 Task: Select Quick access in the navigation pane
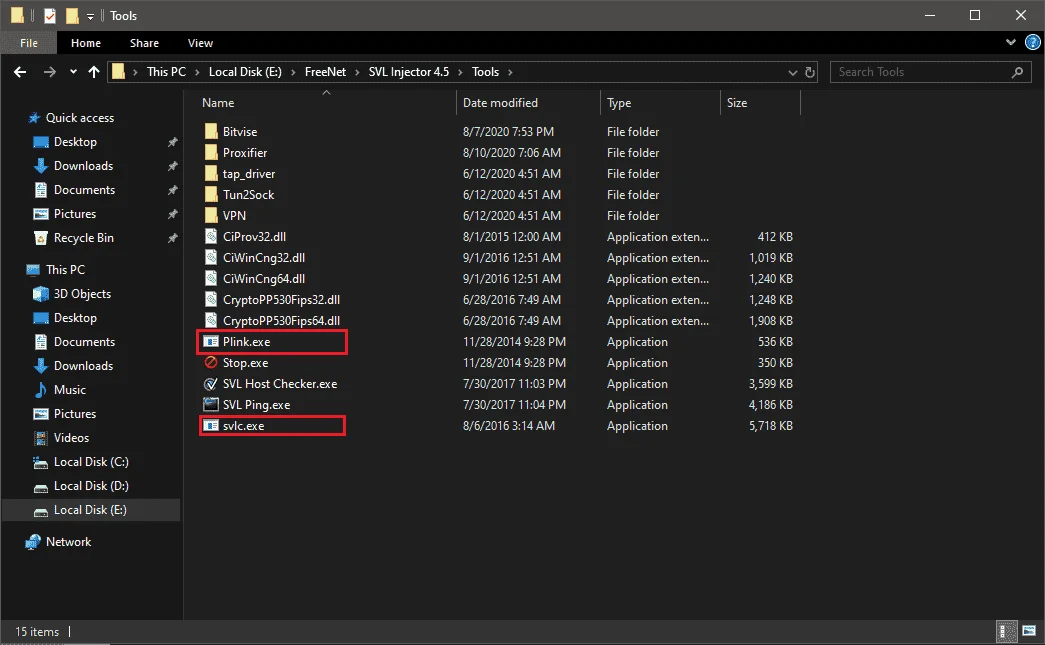[79, 118]
